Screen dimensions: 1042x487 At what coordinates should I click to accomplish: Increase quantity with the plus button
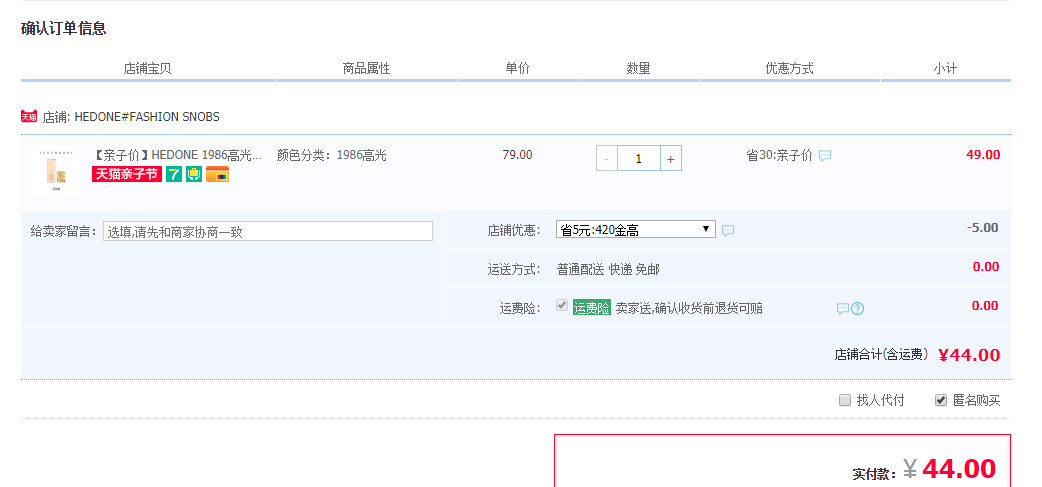(x=671, y=158)
